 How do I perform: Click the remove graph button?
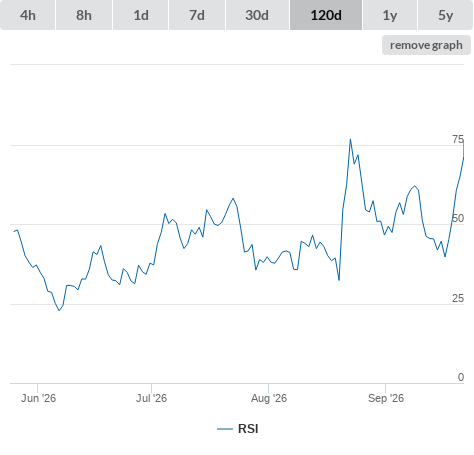(x=426, y=45)
